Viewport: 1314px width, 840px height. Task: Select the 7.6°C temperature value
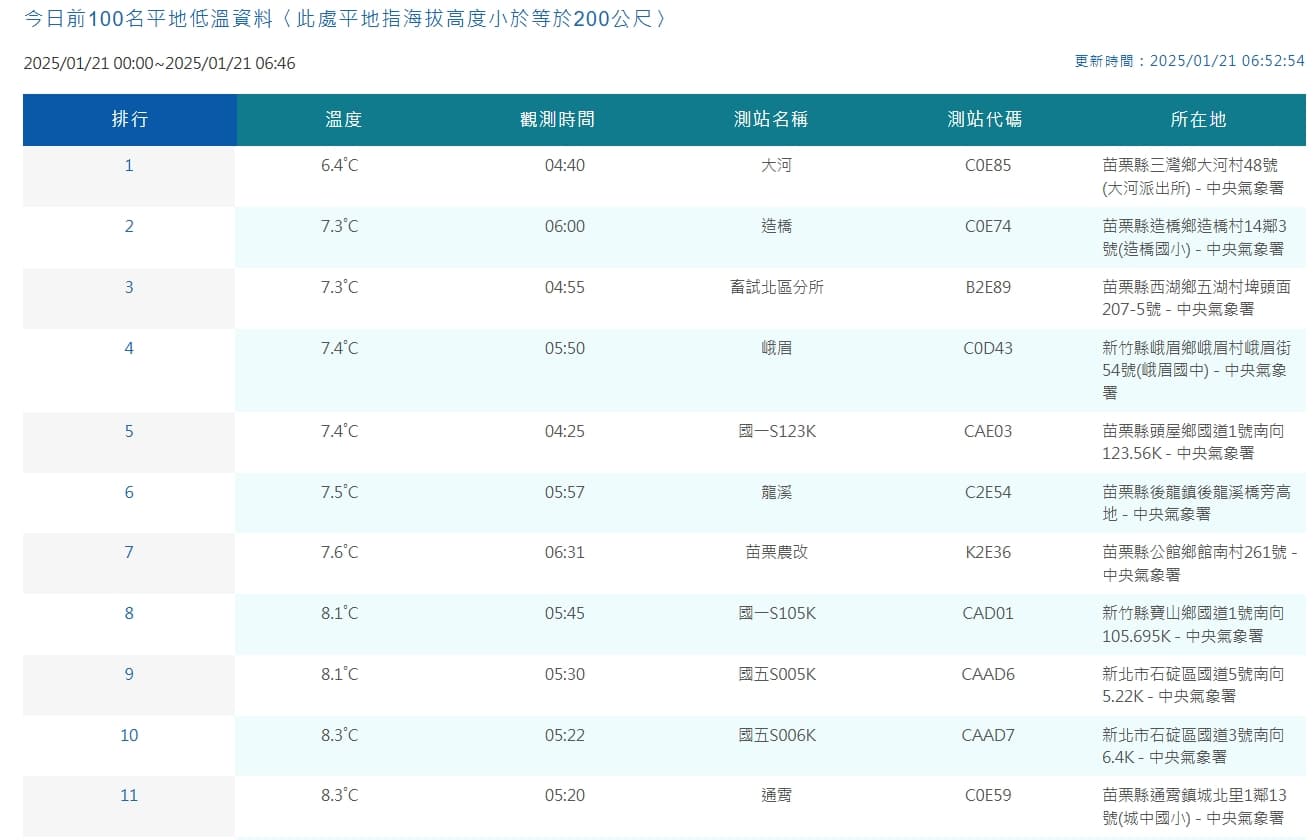(x=340, y=552)
